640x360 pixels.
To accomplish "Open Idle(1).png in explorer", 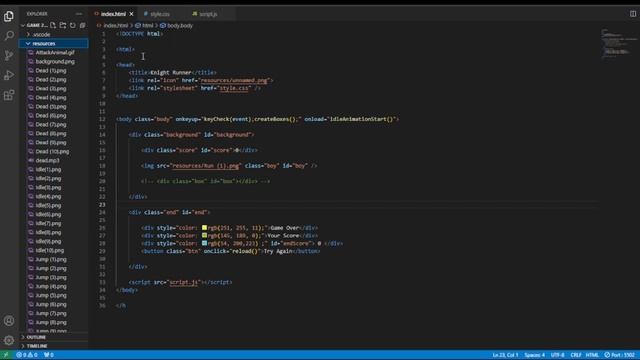I will (x=48, y=169).
